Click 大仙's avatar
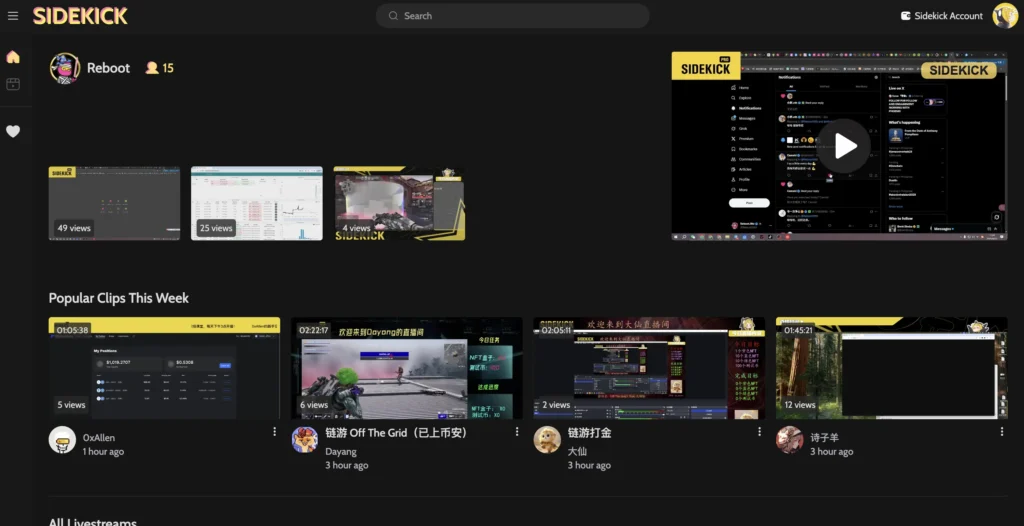 (x=547, y=440)
